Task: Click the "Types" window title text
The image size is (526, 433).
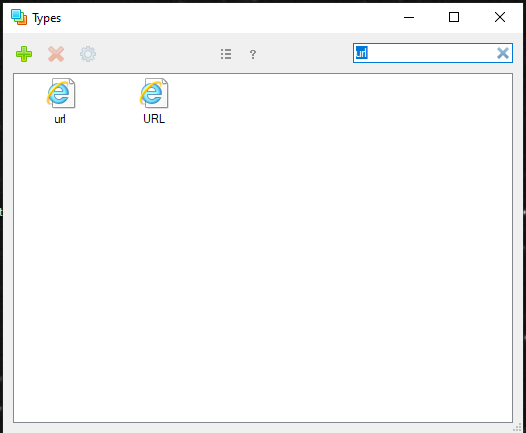Action: tap(47, 18)
